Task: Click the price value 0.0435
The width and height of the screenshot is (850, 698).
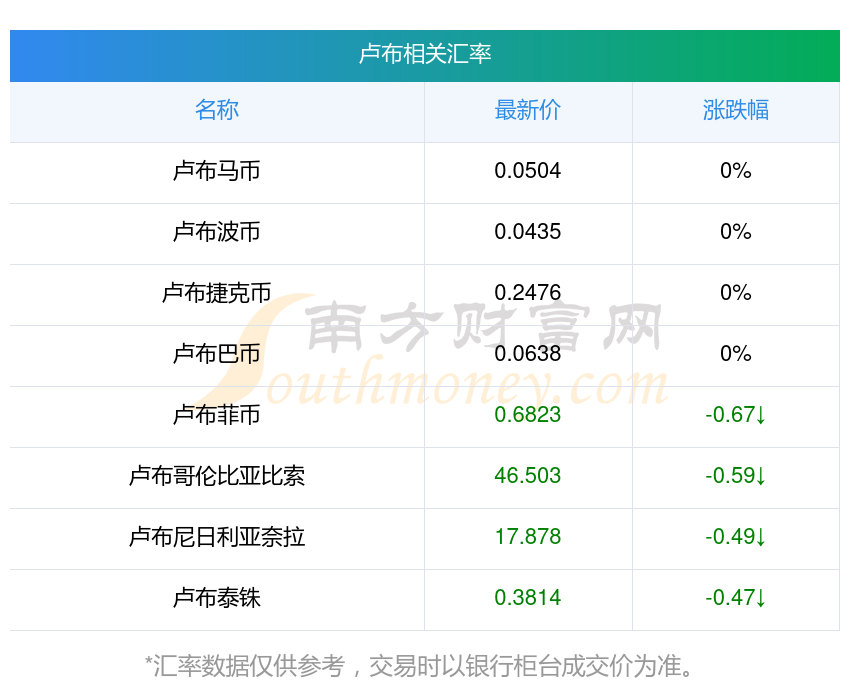Action: tap(527, 232)
